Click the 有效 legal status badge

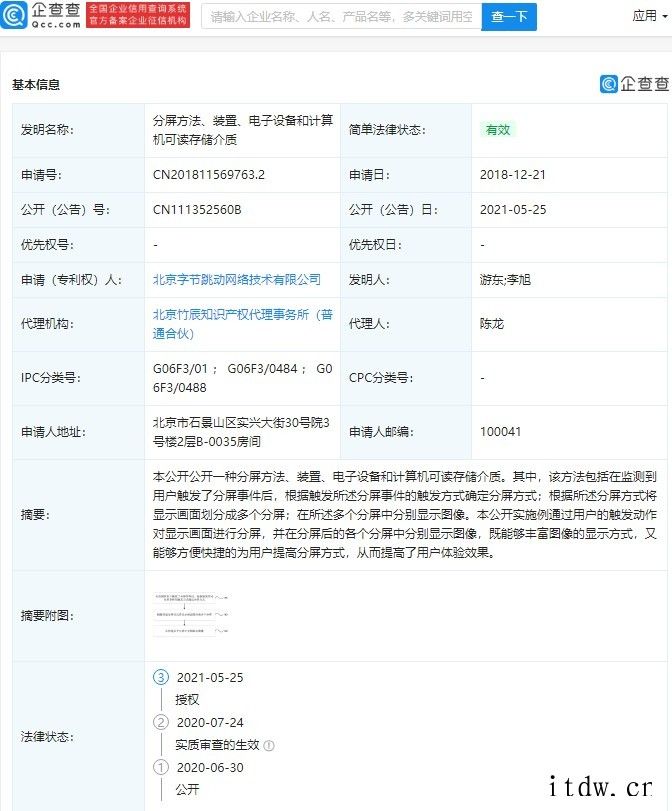click(498, 130)
